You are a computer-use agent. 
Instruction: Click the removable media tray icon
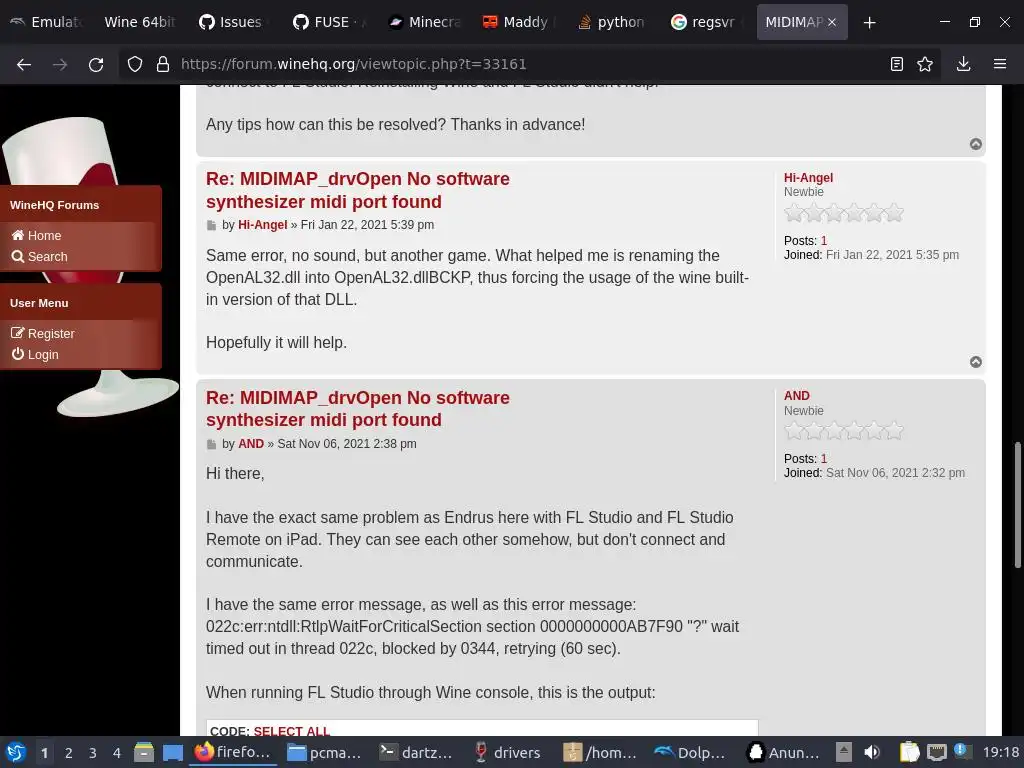pyautogui.click(x=844, y=752)
